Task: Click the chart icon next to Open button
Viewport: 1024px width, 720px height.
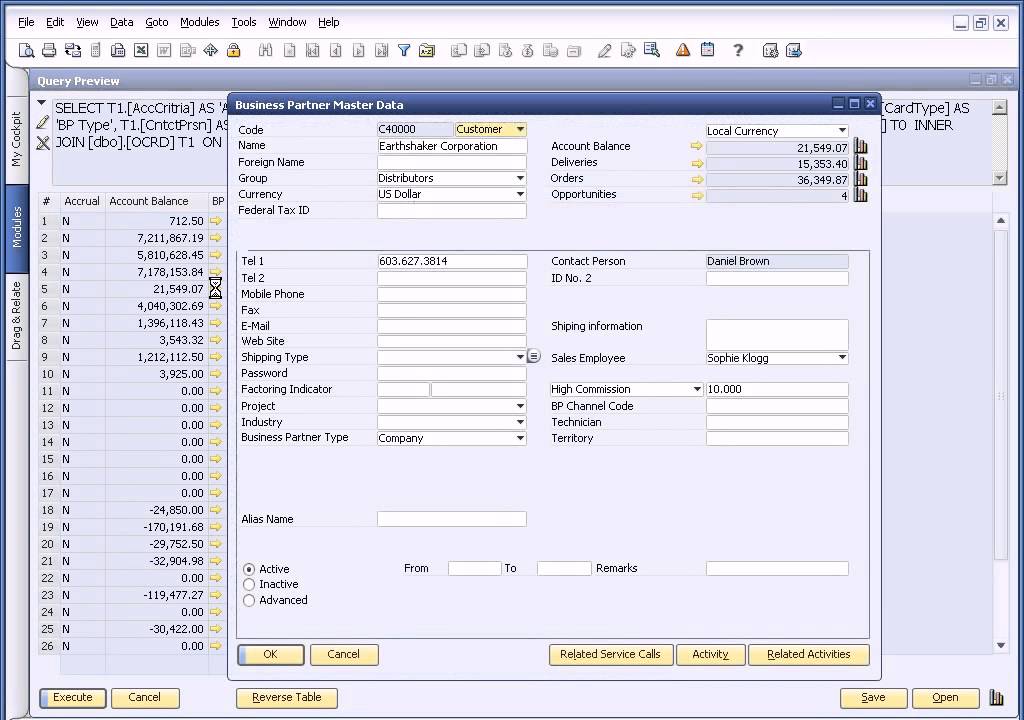Action: (996, 697)
